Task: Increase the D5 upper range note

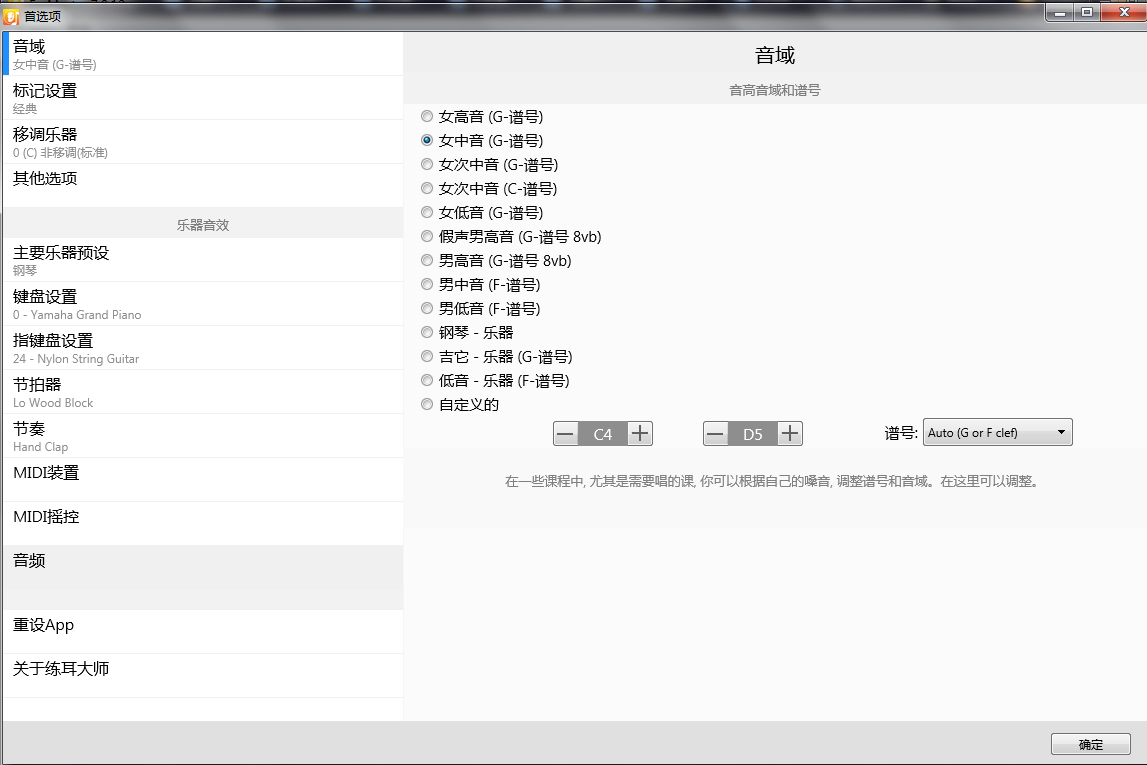Action: (790, 434)
